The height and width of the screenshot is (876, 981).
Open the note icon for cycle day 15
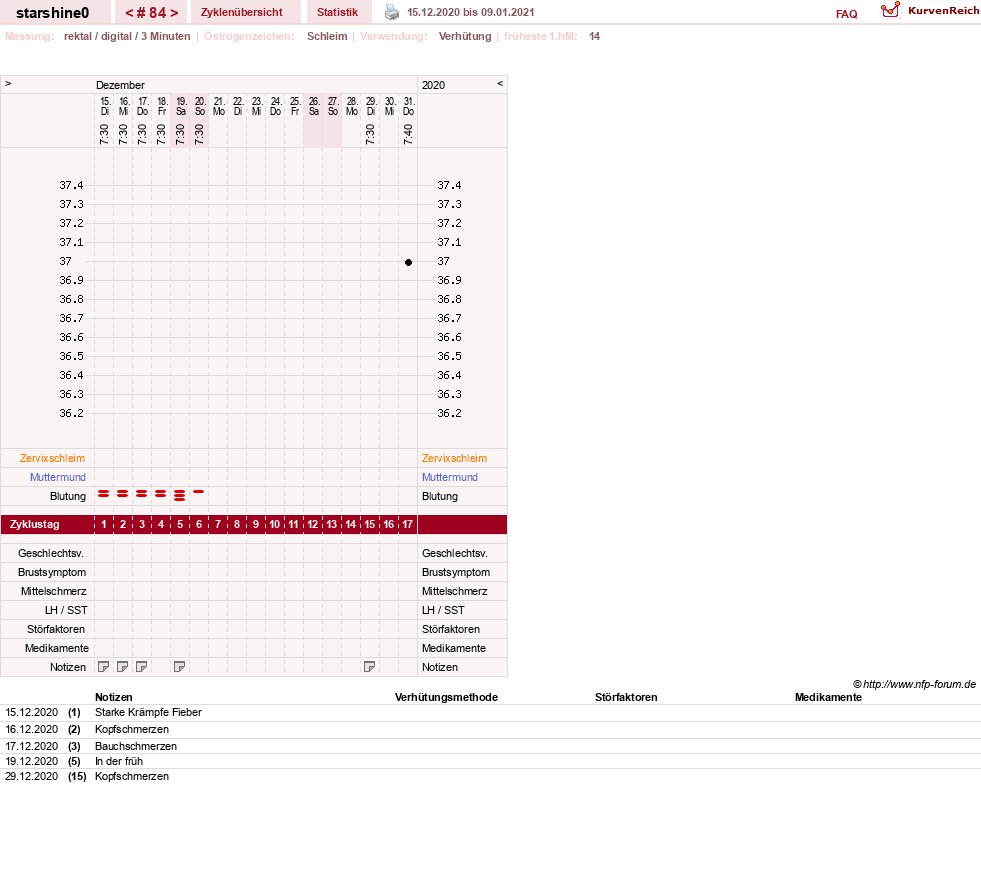pyautogui.click(x=370, y=667)
